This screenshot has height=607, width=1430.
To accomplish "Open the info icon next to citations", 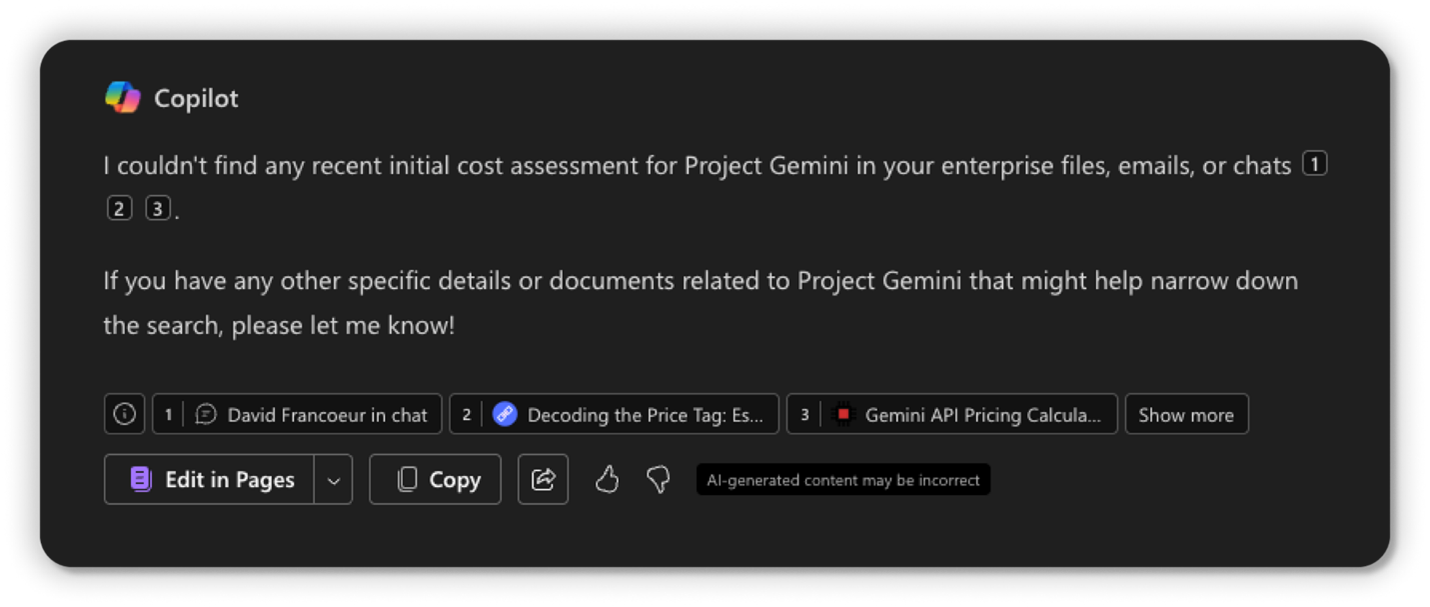I will pos(124,413).
